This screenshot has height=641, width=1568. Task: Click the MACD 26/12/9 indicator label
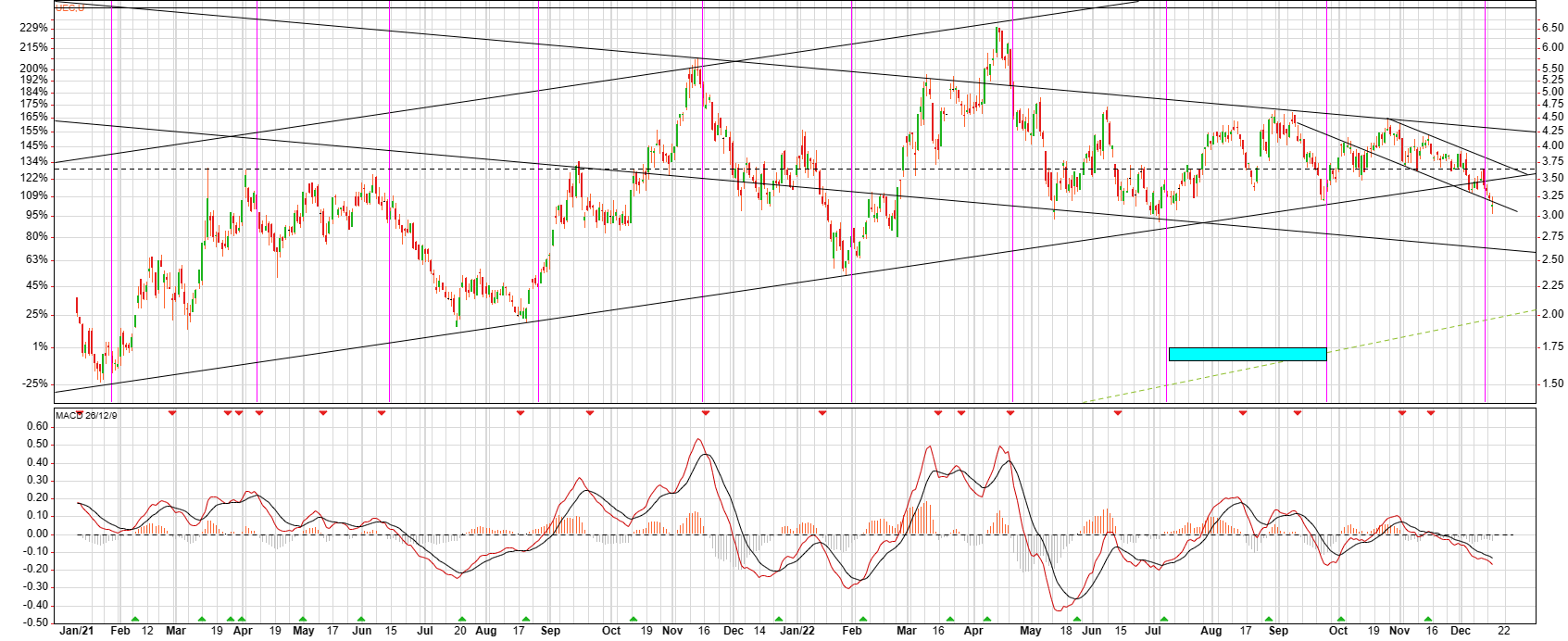click(x=86, y=416)
